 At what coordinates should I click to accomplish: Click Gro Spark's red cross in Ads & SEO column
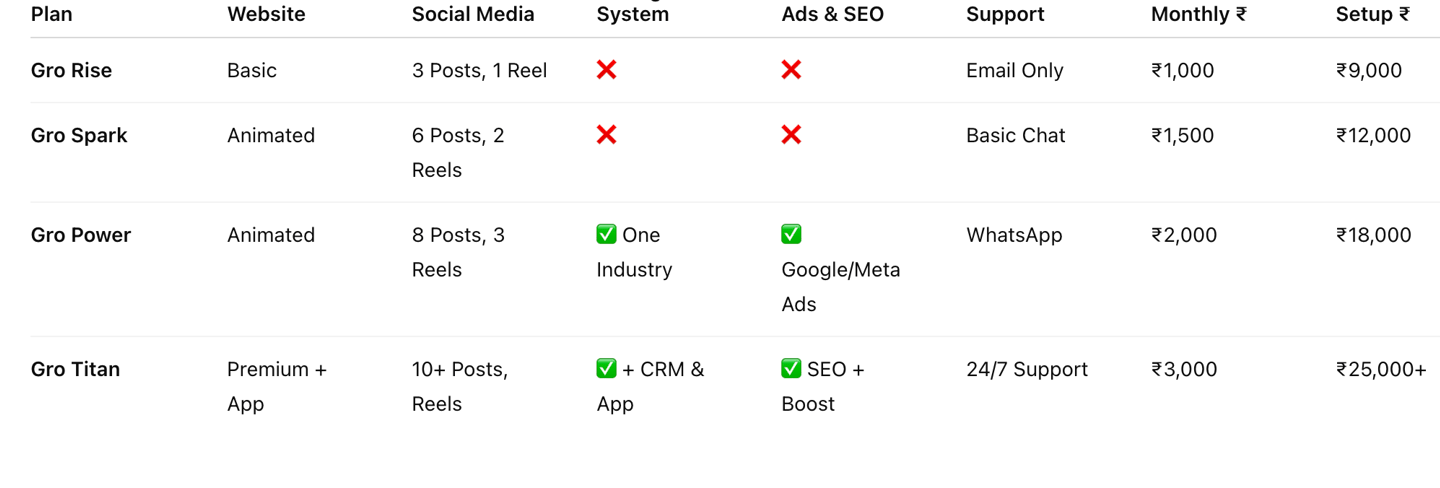coord(791,135)
